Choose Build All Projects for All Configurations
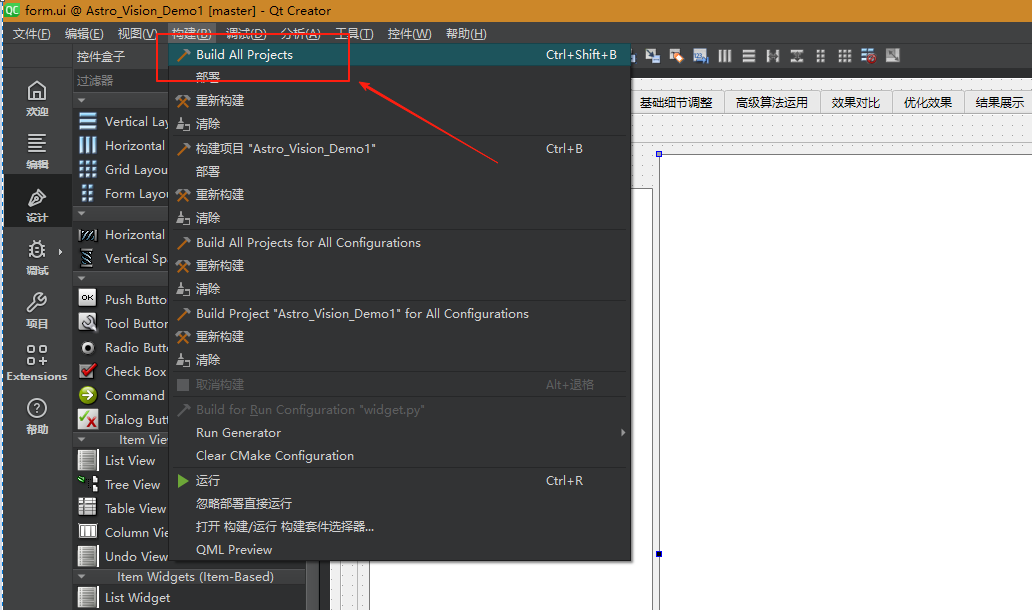 pyautogui.click(x=400, y=243)
